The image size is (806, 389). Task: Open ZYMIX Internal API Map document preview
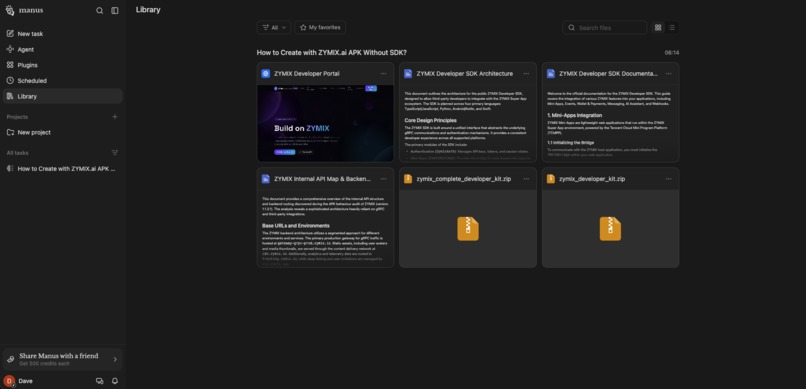click(325, 229)
